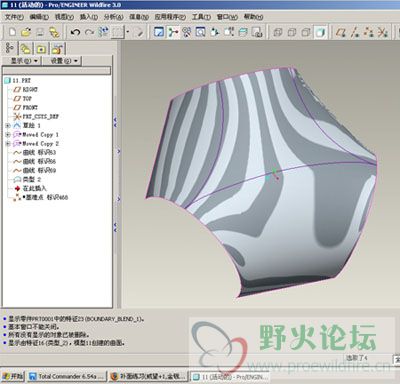Open the 设置 dropdown in model tree
400x384 pixels.
62,61
